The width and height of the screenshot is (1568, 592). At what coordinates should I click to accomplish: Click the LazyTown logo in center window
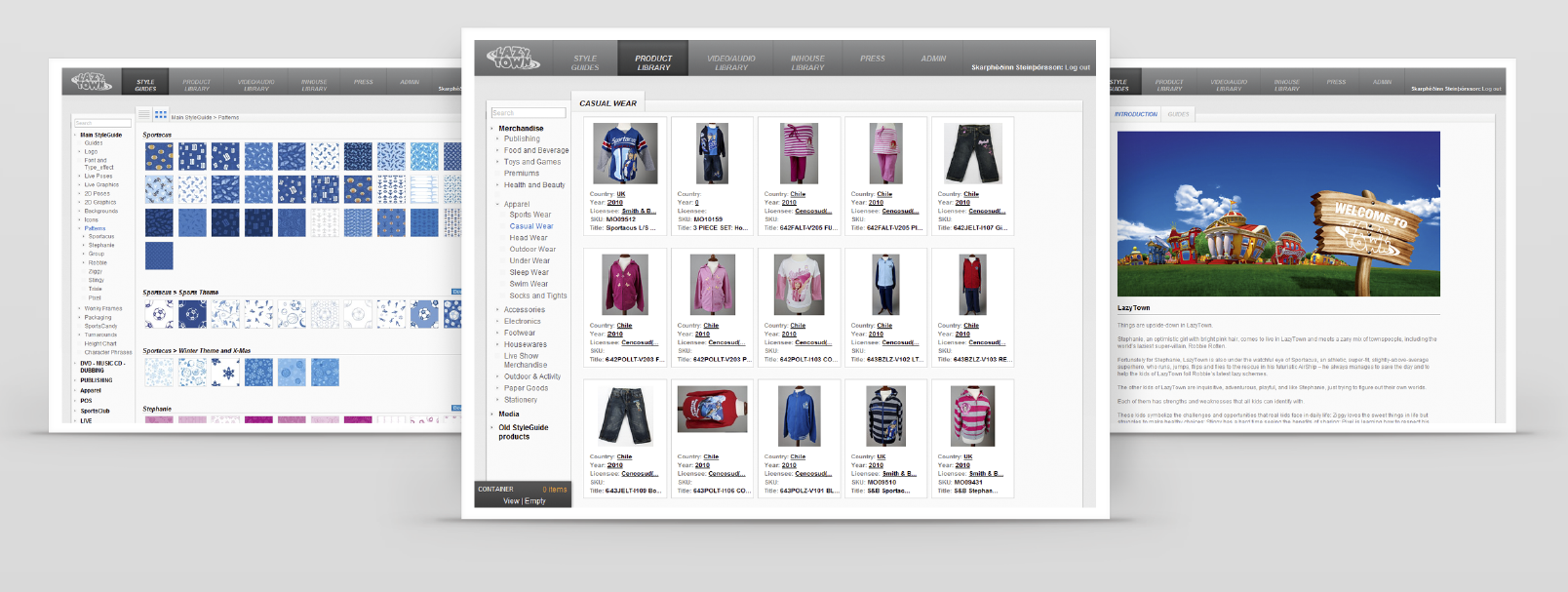pos(513,59)
